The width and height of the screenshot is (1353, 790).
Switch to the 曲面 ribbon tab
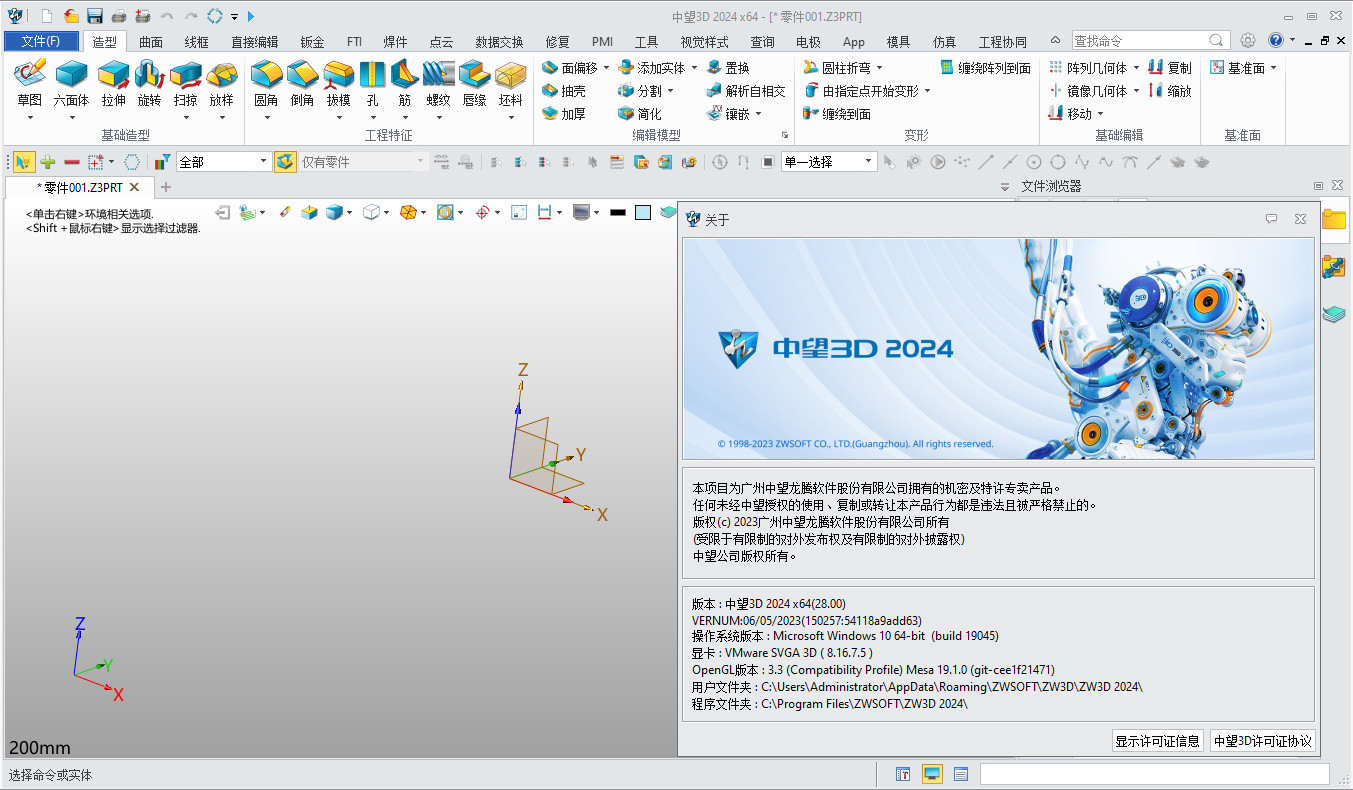click(151, 42)
